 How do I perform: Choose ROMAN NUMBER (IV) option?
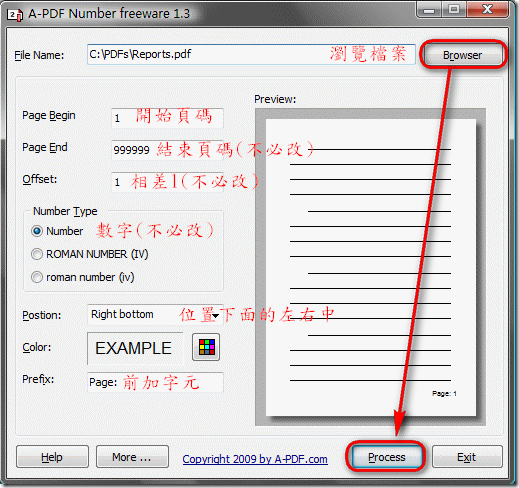pos(37,254)
